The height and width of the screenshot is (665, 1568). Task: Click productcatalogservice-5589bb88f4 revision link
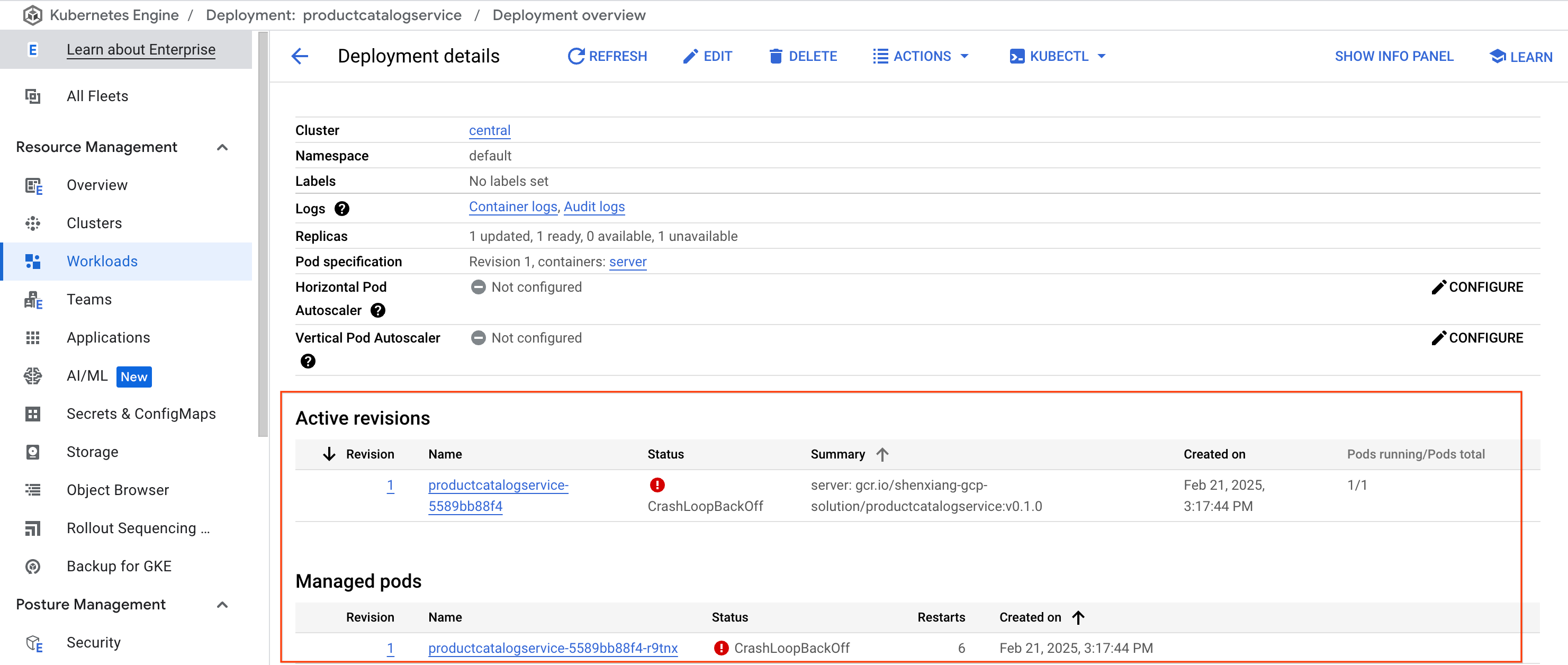click(498, 495)
